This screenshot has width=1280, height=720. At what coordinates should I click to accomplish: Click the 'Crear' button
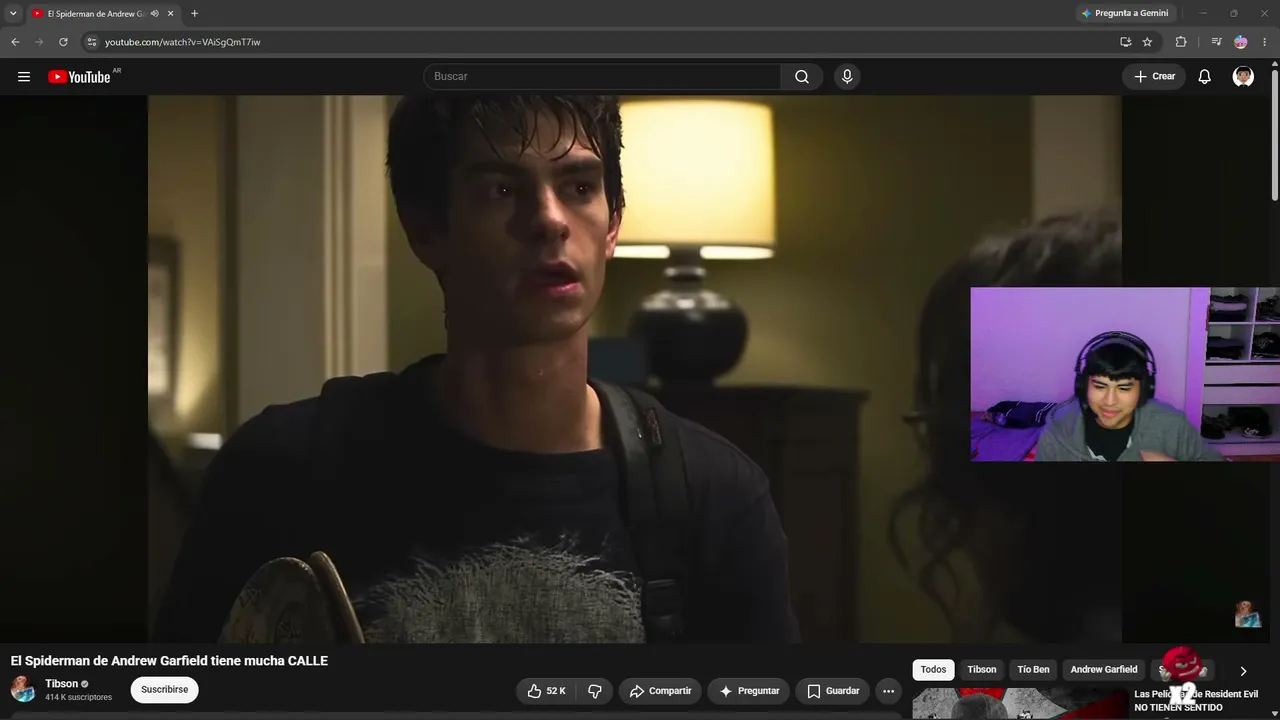pos(1154,77)
